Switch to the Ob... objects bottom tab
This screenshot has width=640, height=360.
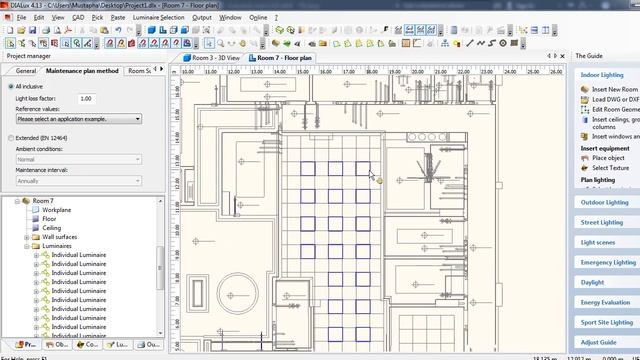(57, 344)
